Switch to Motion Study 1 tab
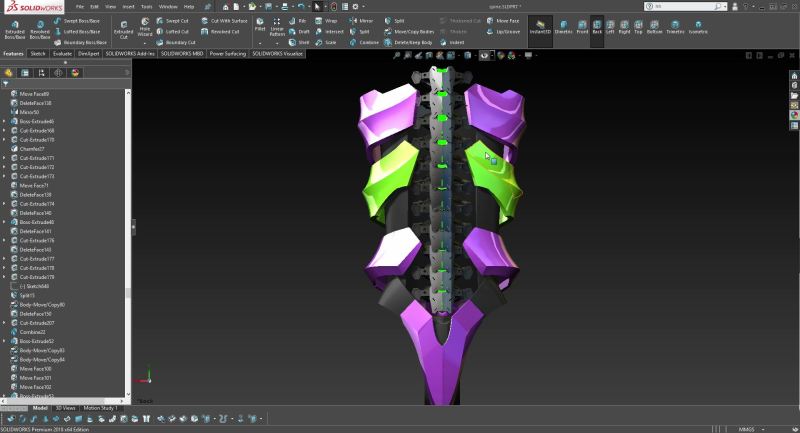Image resolution: width=800 pixels, height=433 pixels. (100, 408)
